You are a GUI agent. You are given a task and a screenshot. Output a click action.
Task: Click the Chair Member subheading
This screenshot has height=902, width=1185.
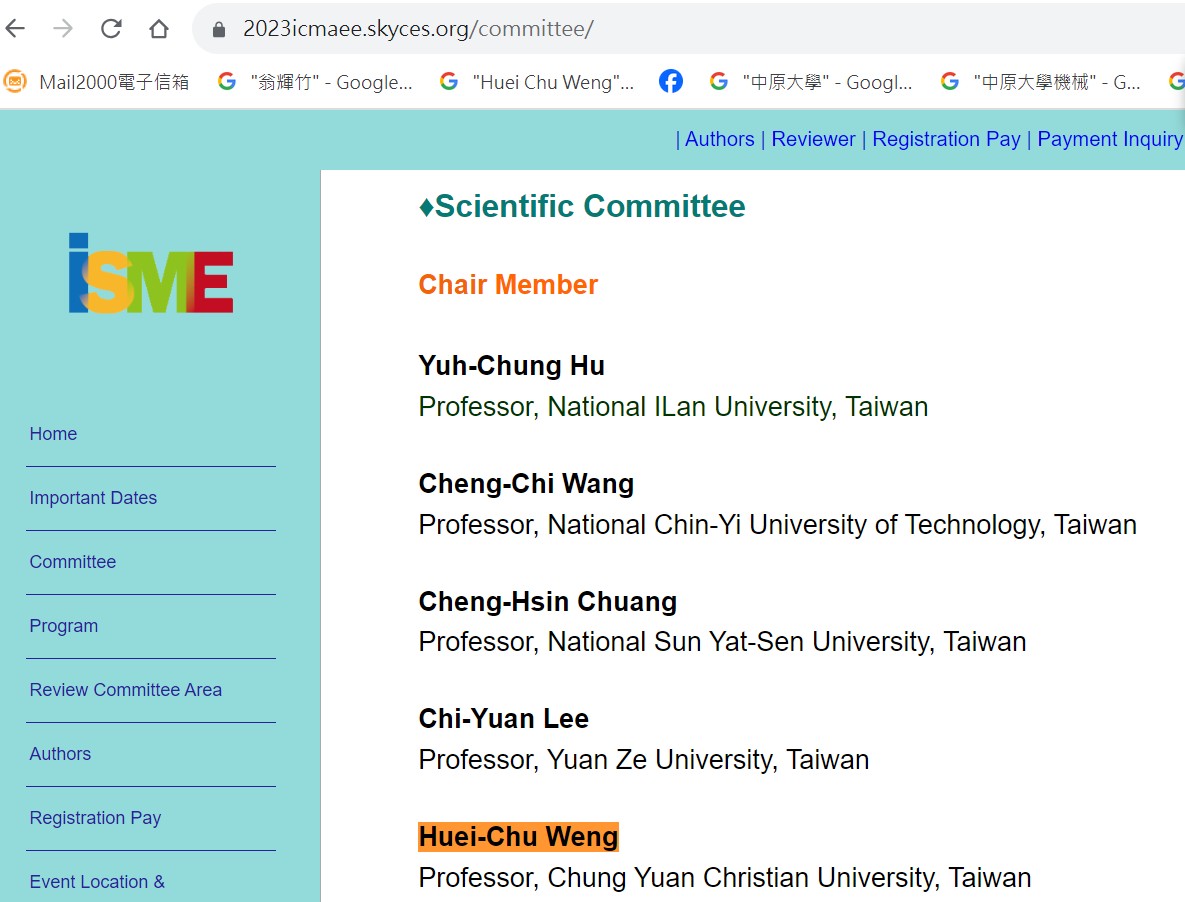[x=508, y=285]
